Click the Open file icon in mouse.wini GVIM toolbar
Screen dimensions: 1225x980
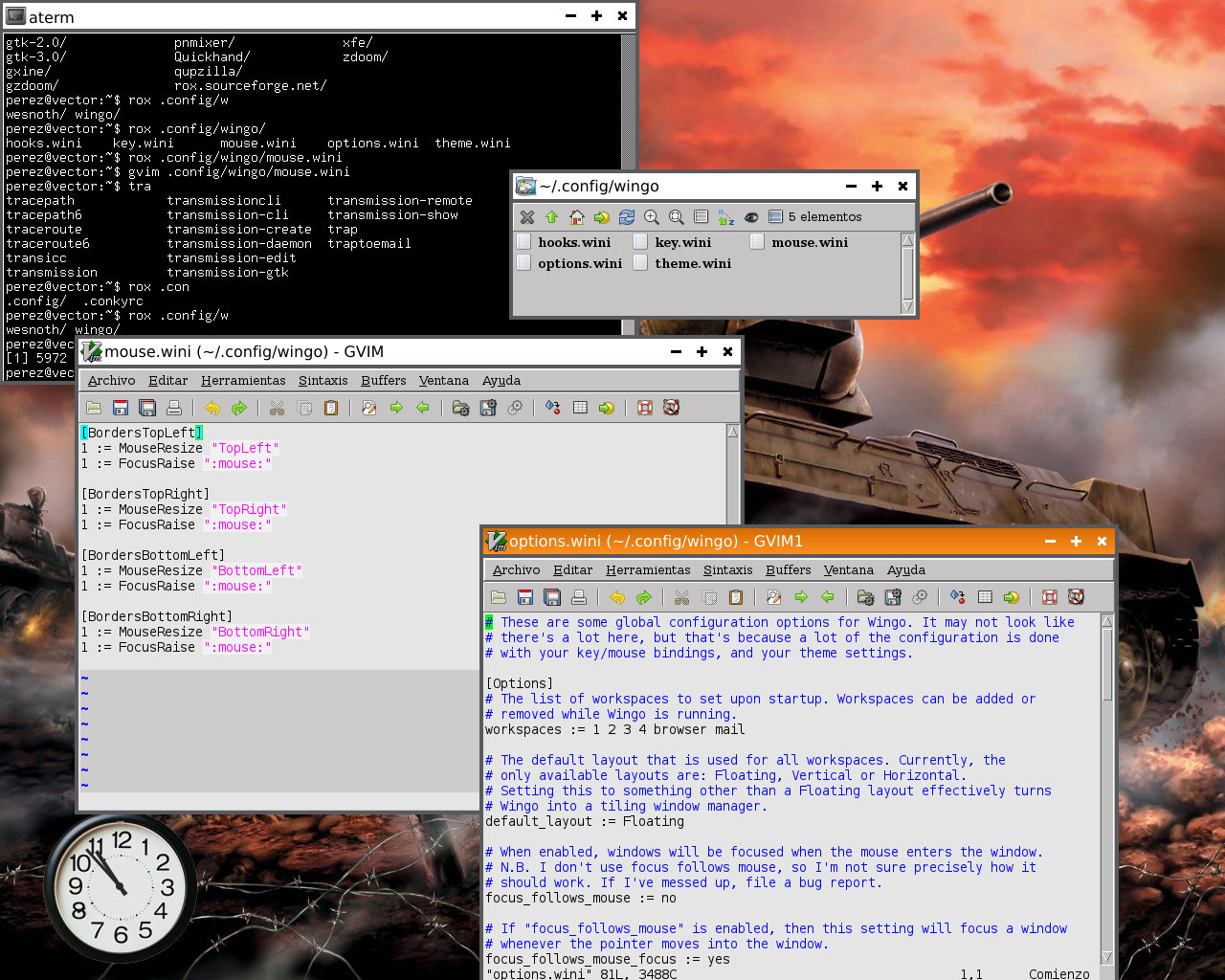(x=94, y=408)
